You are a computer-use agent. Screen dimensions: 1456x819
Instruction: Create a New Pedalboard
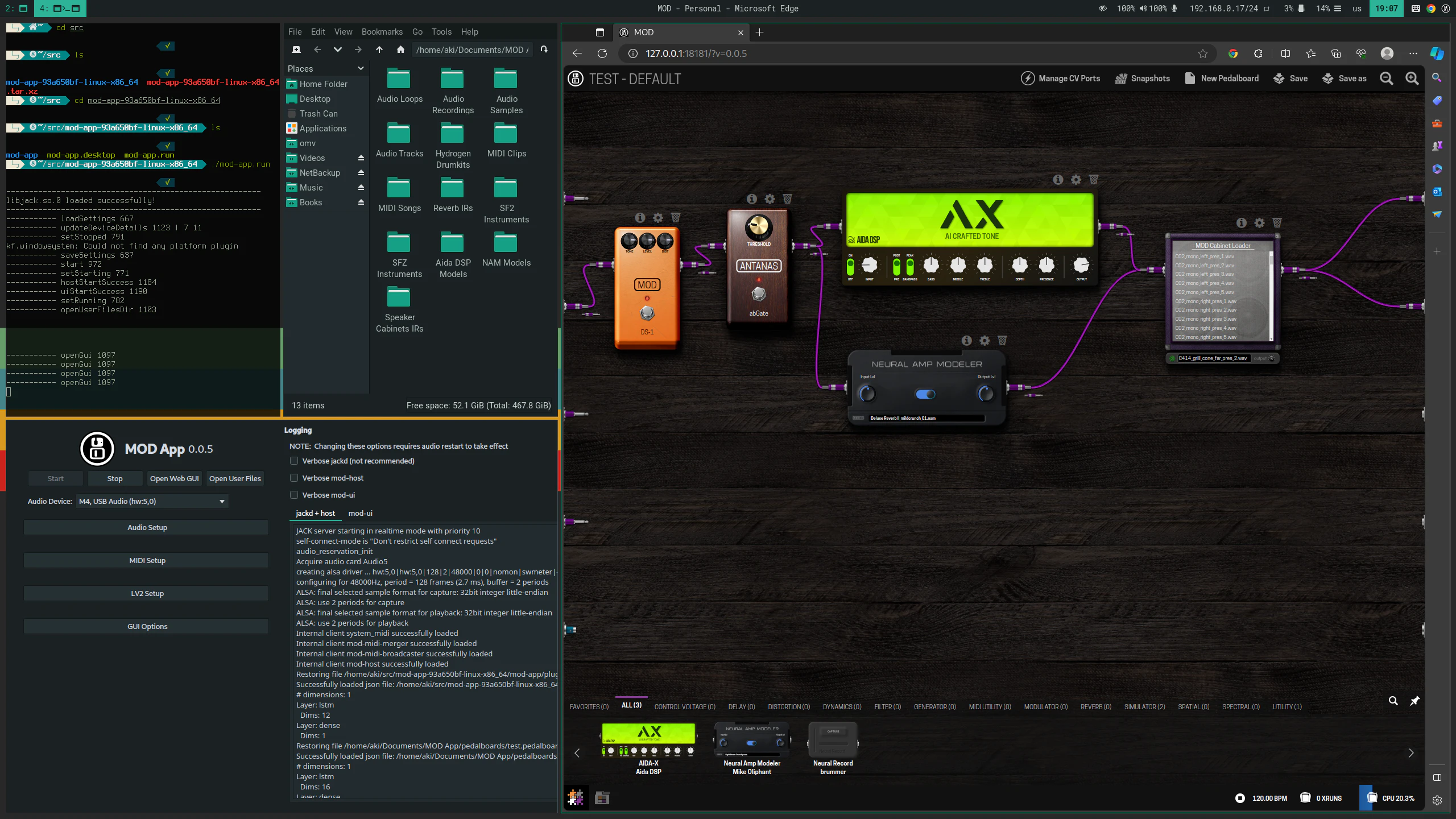click(1222, 78)
